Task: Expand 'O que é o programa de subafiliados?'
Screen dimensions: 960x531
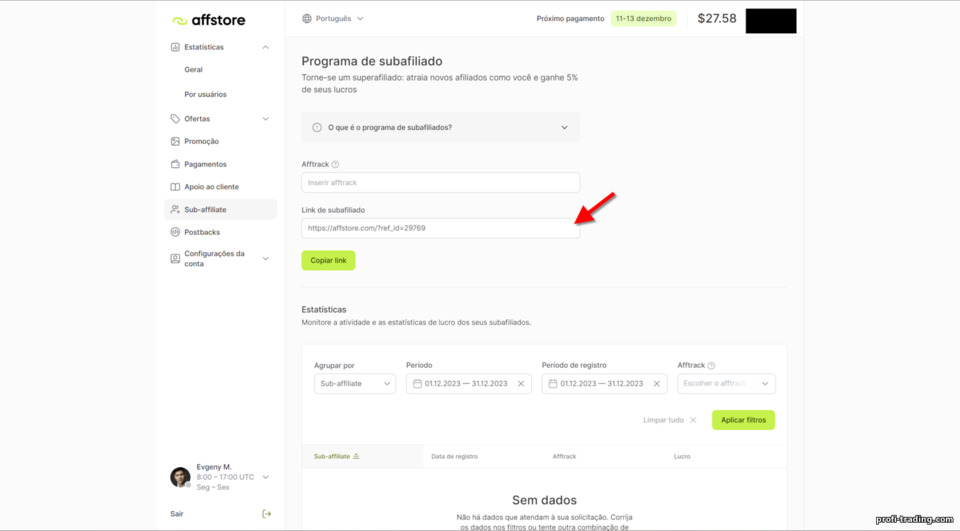Action: point(440,127)
